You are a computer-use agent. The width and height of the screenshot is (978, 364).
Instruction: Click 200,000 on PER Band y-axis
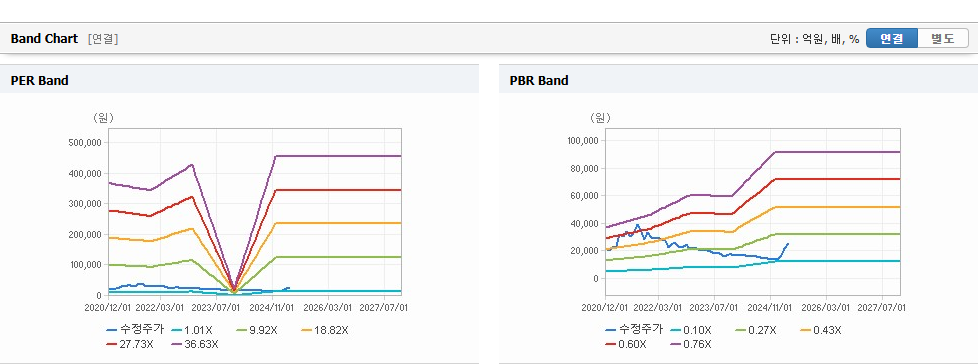coord(85,234)
